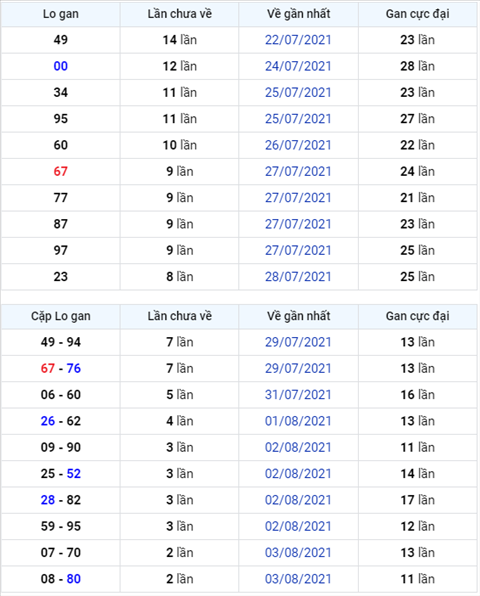The image size is (480, 596).
Task: Select the pair 49 - 94
Action: pyautogui.click(x=61, y=342)
